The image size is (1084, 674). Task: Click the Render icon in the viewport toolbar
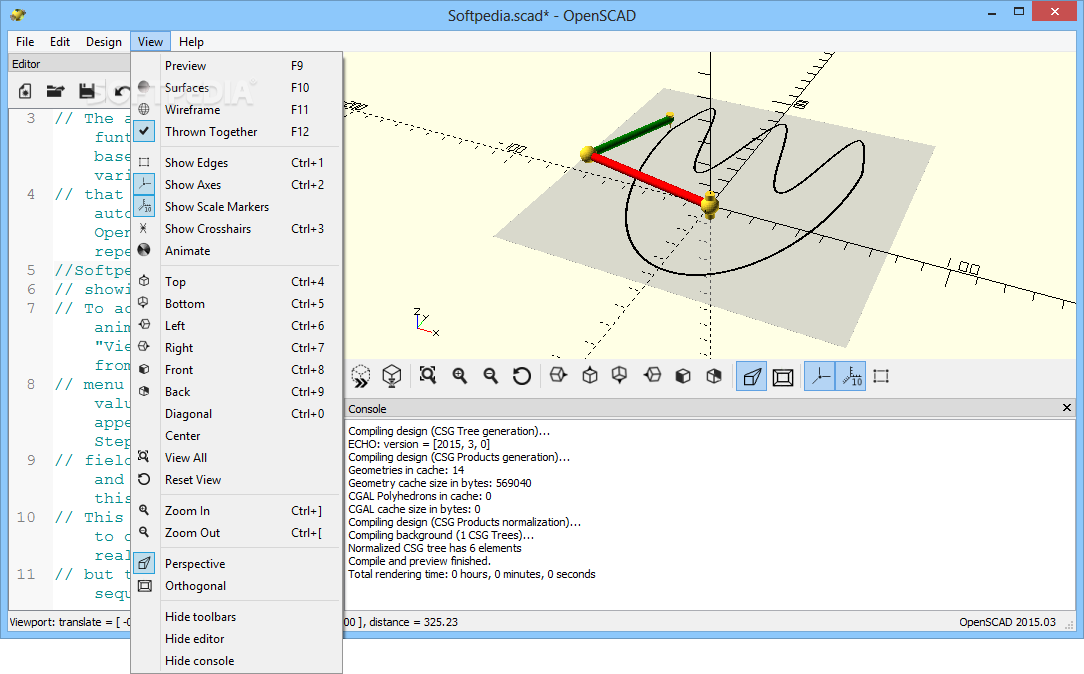tap(392, 376)
